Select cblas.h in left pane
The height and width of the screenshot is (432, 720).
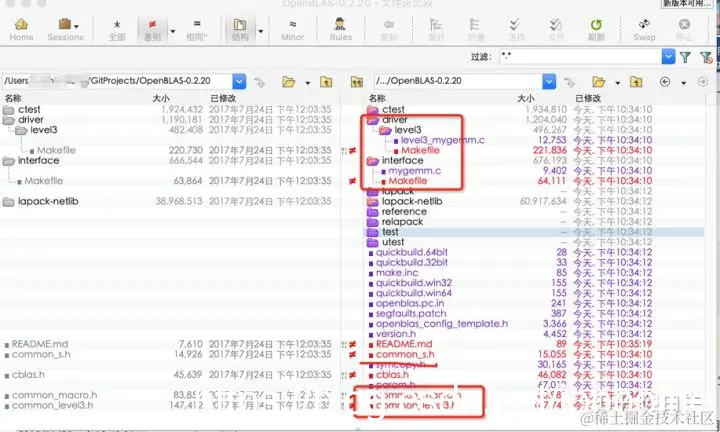[x=28, y=375]
